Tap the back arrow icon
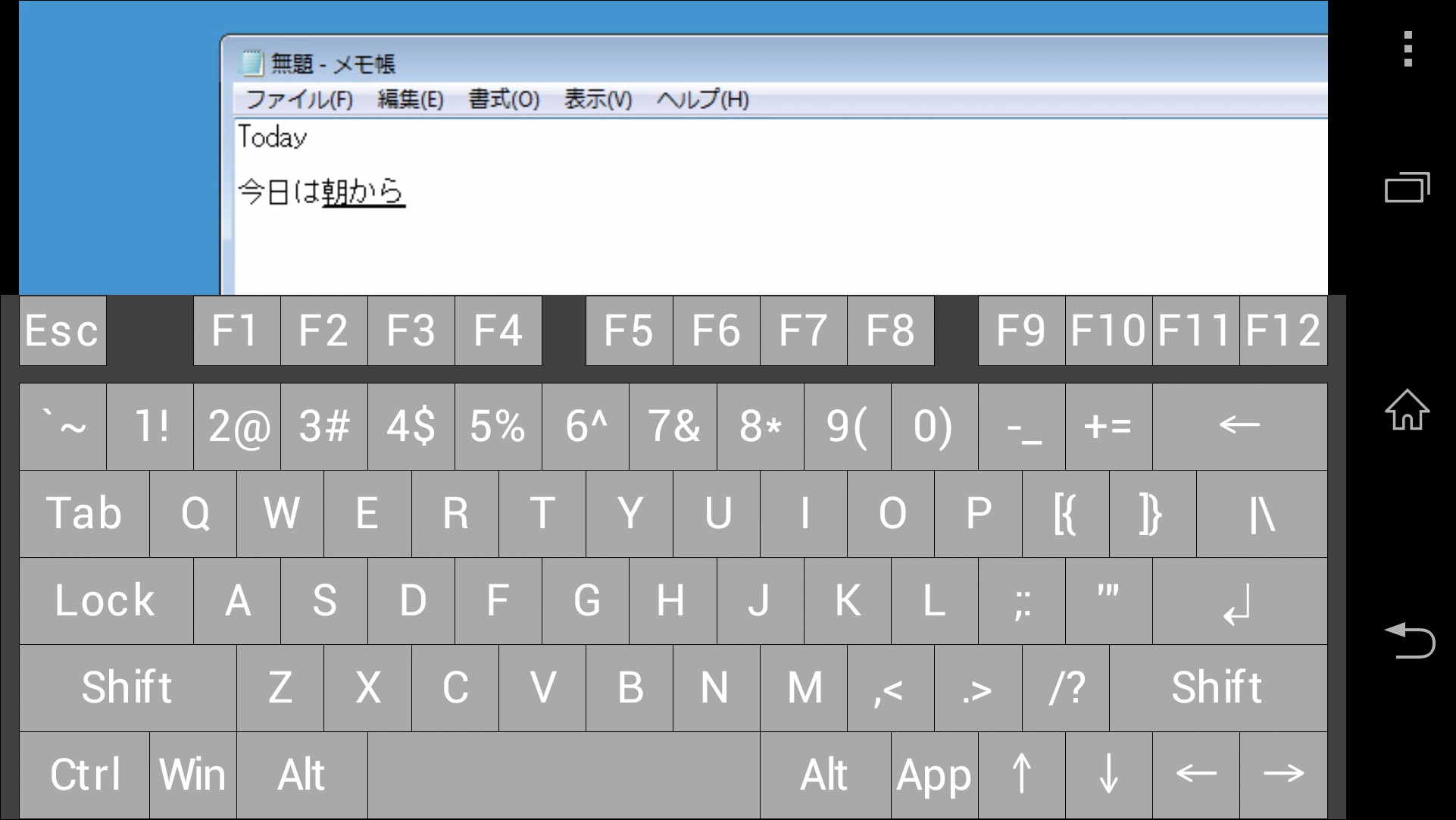This screenshot has width=1456, height=820. point(1411,640)
